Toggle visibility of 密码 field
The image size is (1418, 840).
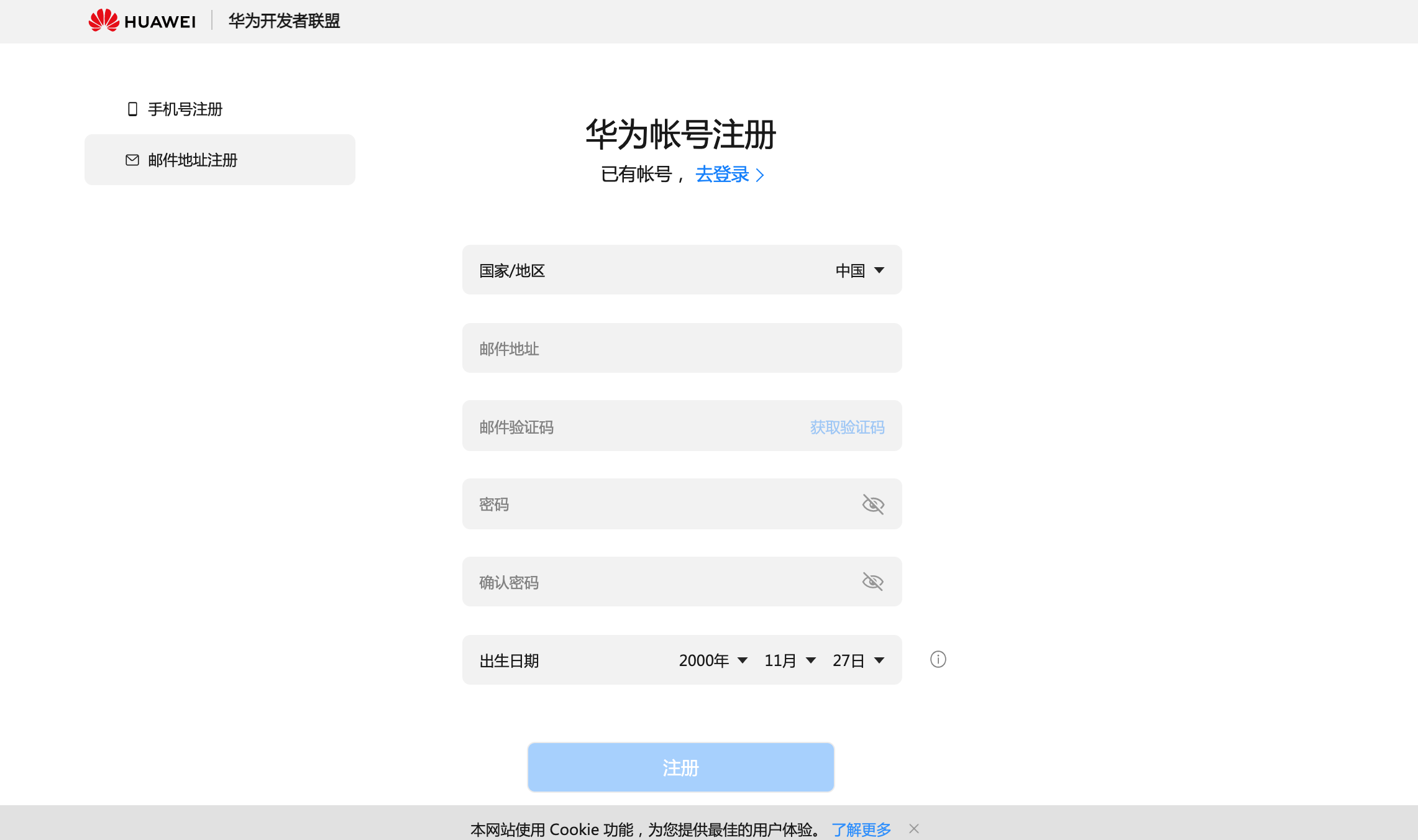click(x=873, y=504)
